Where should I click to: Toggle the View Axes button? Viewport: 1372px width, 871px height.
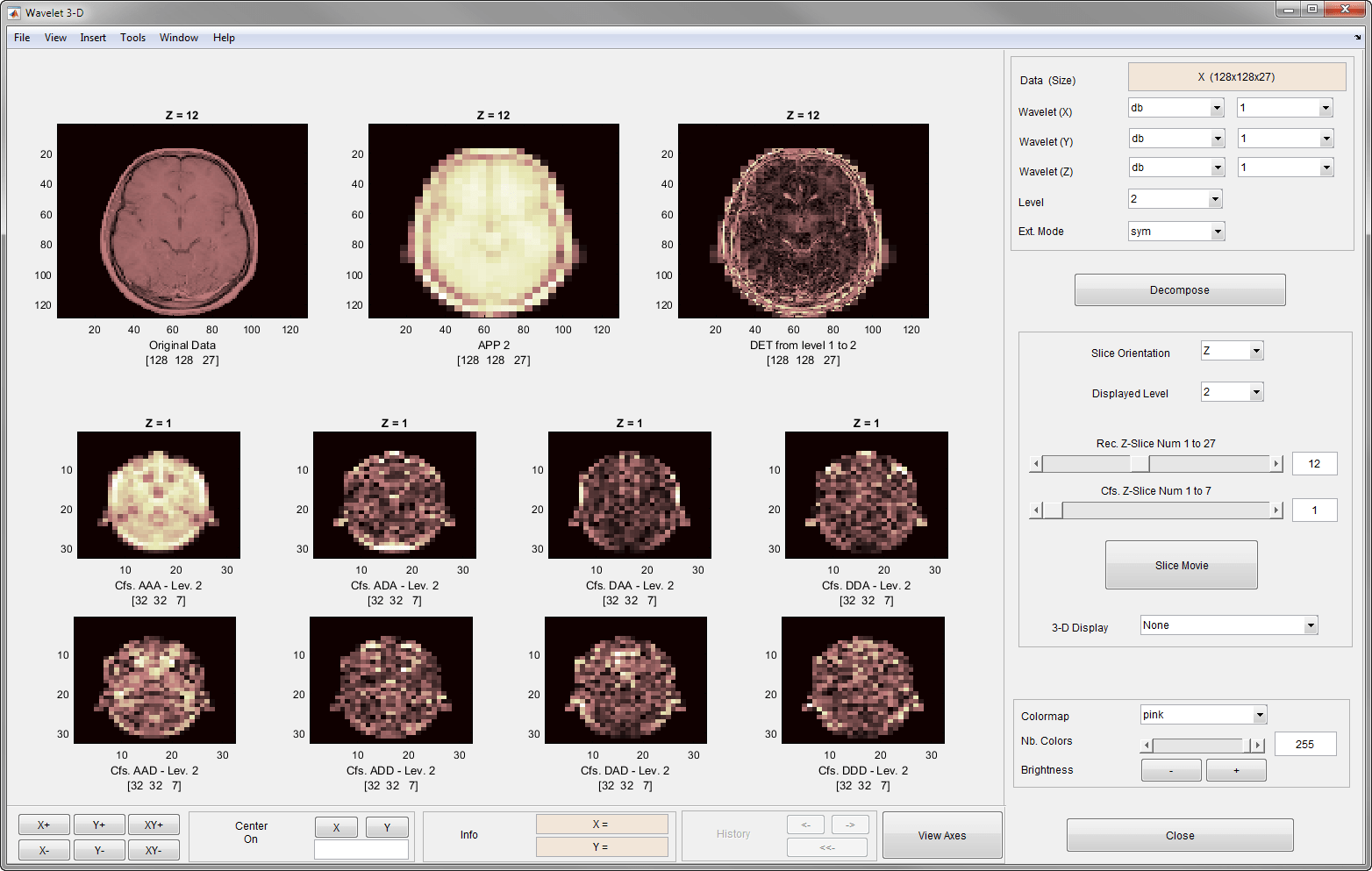click(941, 835)
